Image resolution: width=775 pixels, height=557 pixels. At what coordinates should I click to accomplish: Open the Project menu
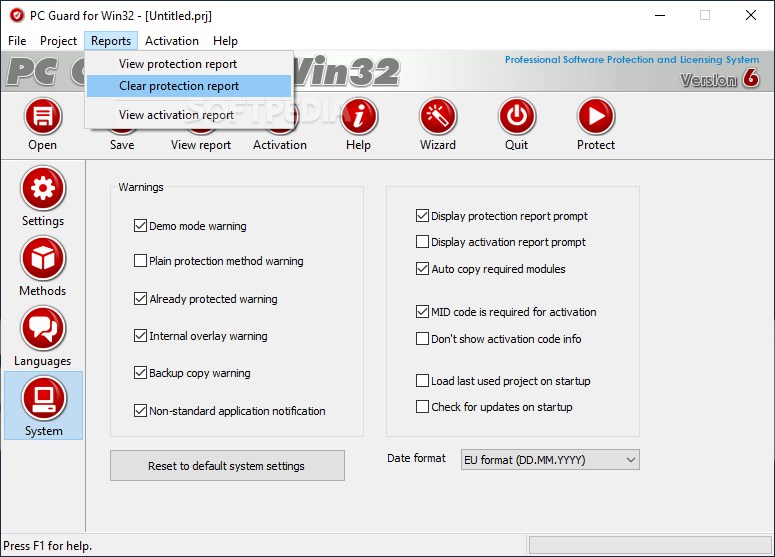click(x=58, y=41)
